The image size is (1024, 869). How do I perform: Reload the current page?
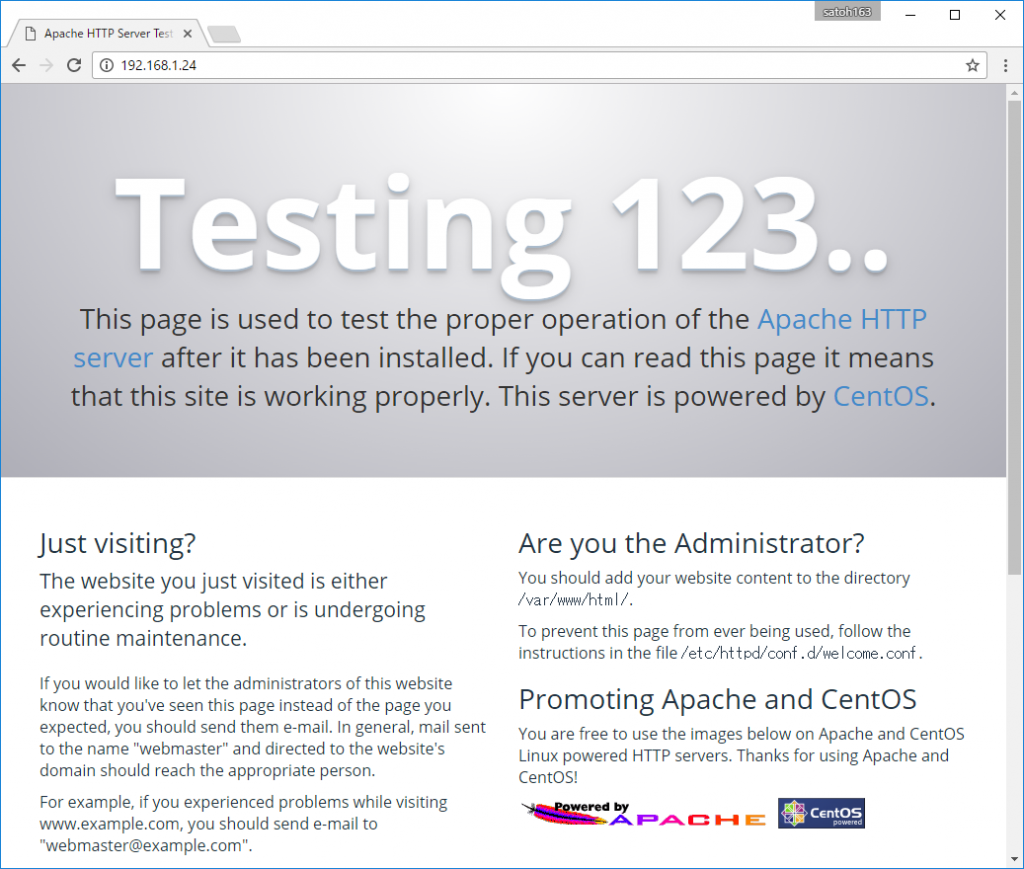click(74, 65)
